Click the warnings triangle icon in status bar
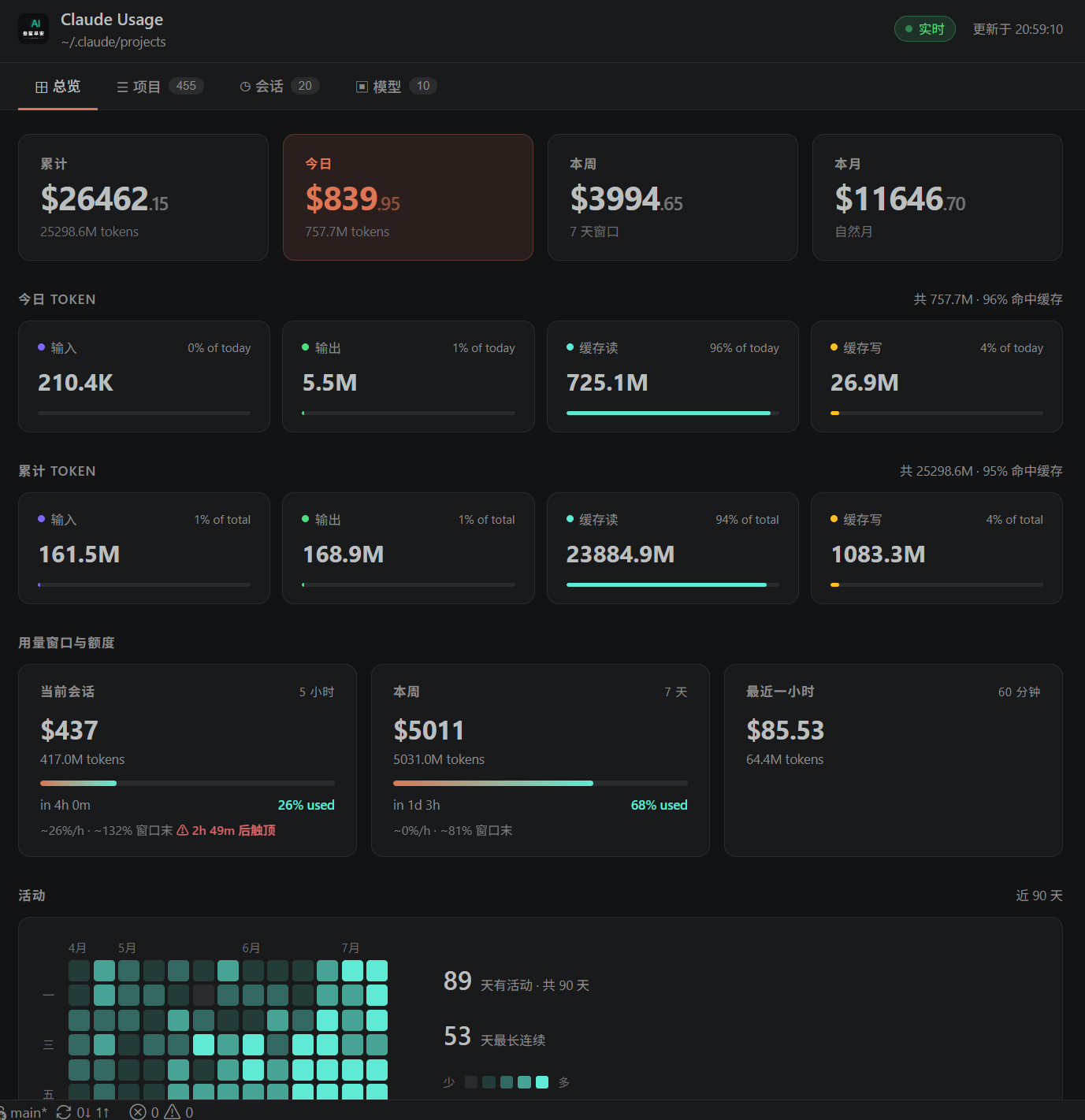The image size is (1085, 1120). click(x=172, y=1112)
